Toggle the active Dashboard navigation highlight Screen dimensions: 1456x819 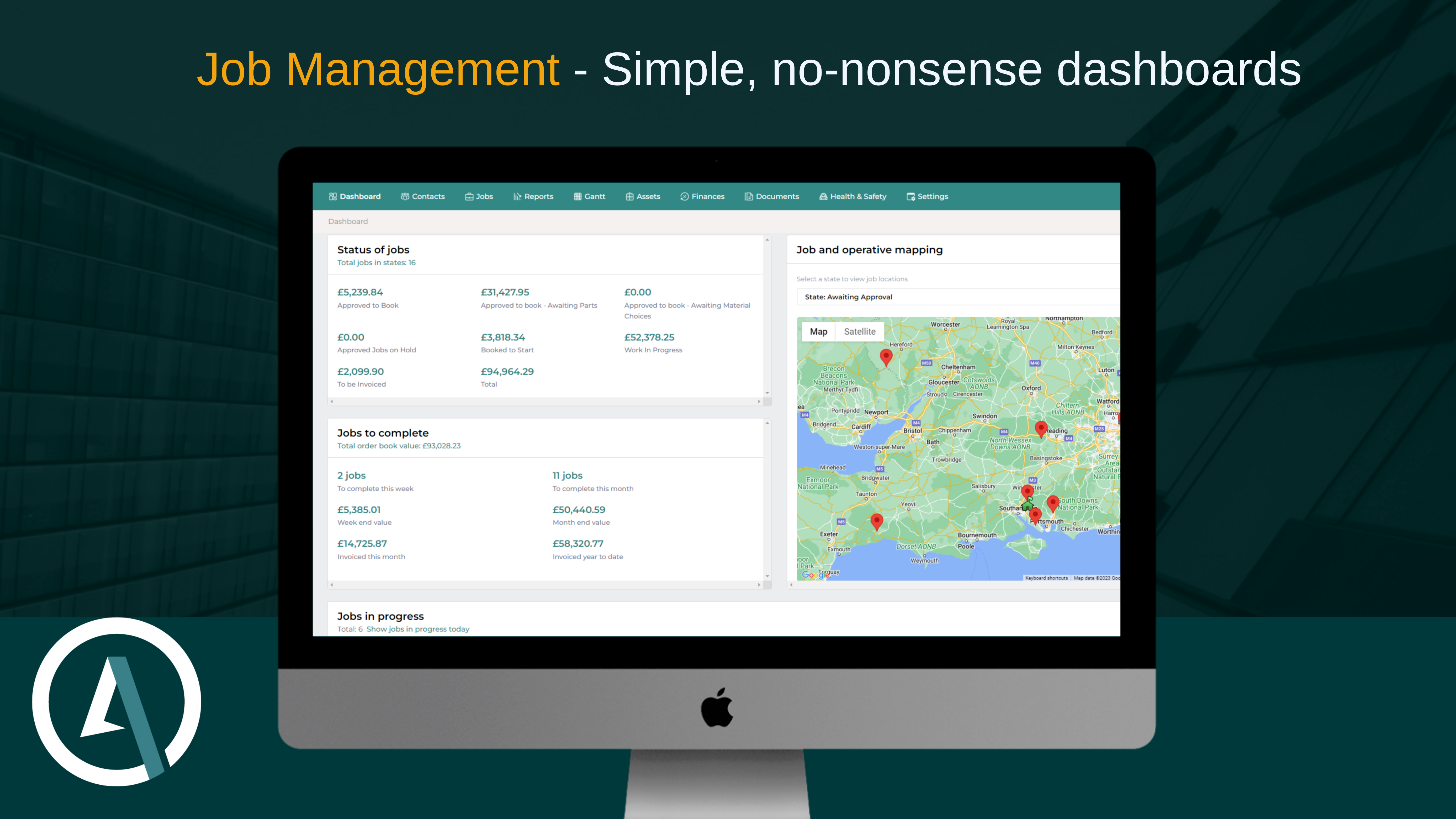point(355,196)
